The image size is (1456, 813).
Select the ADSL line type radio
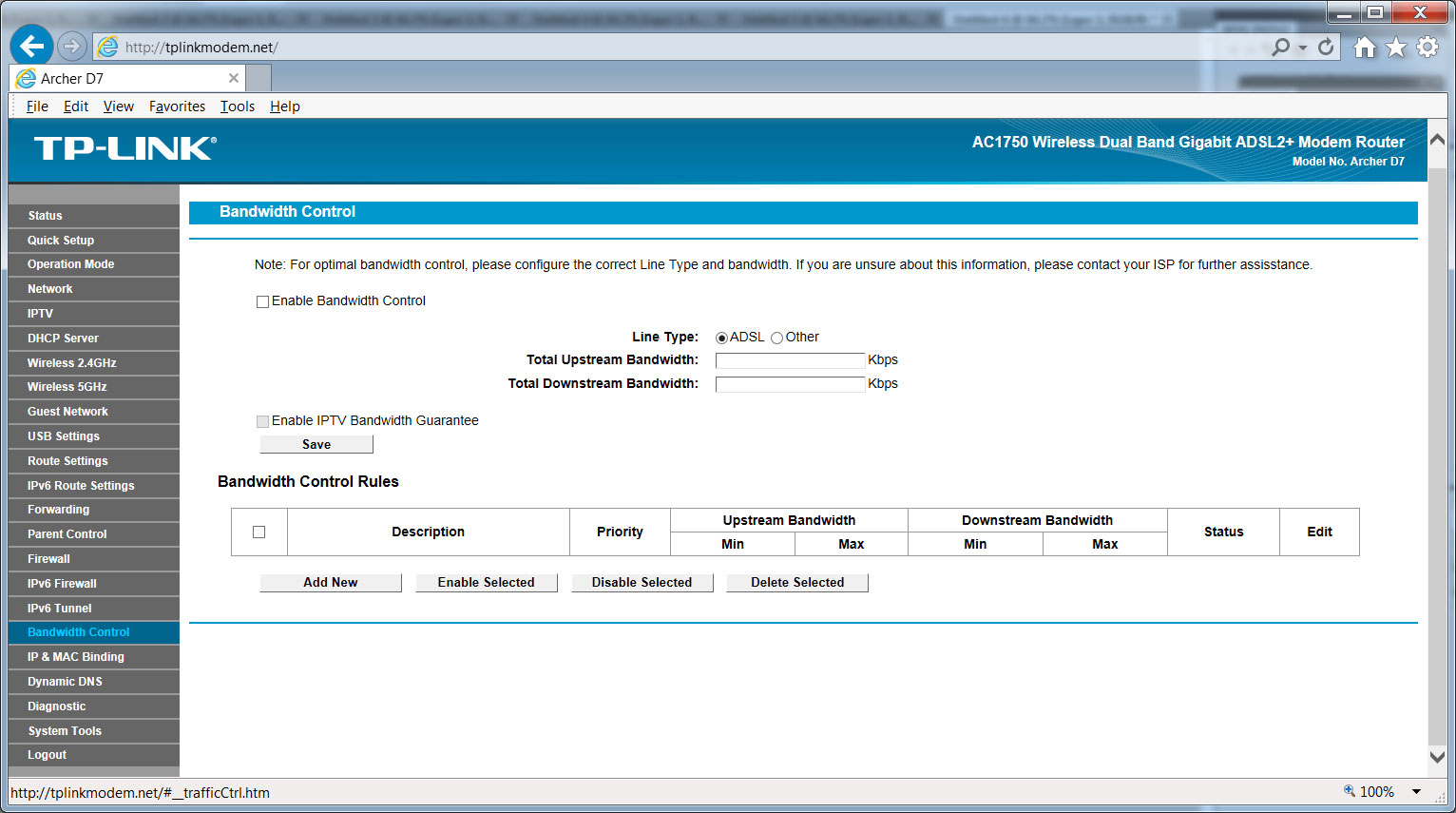point(721,338)
